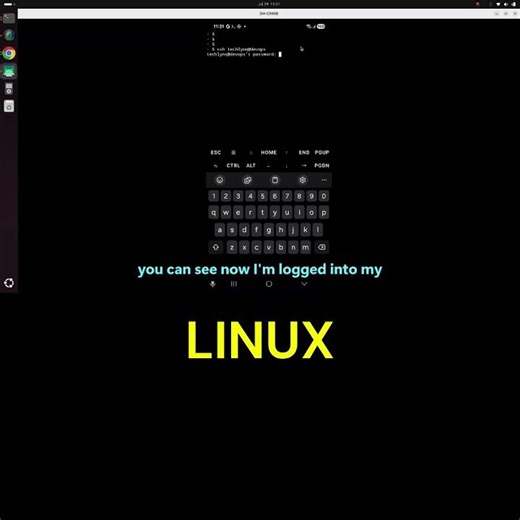
Task: Tap the dash extra key next to ALT
Action: coord(269,165)
